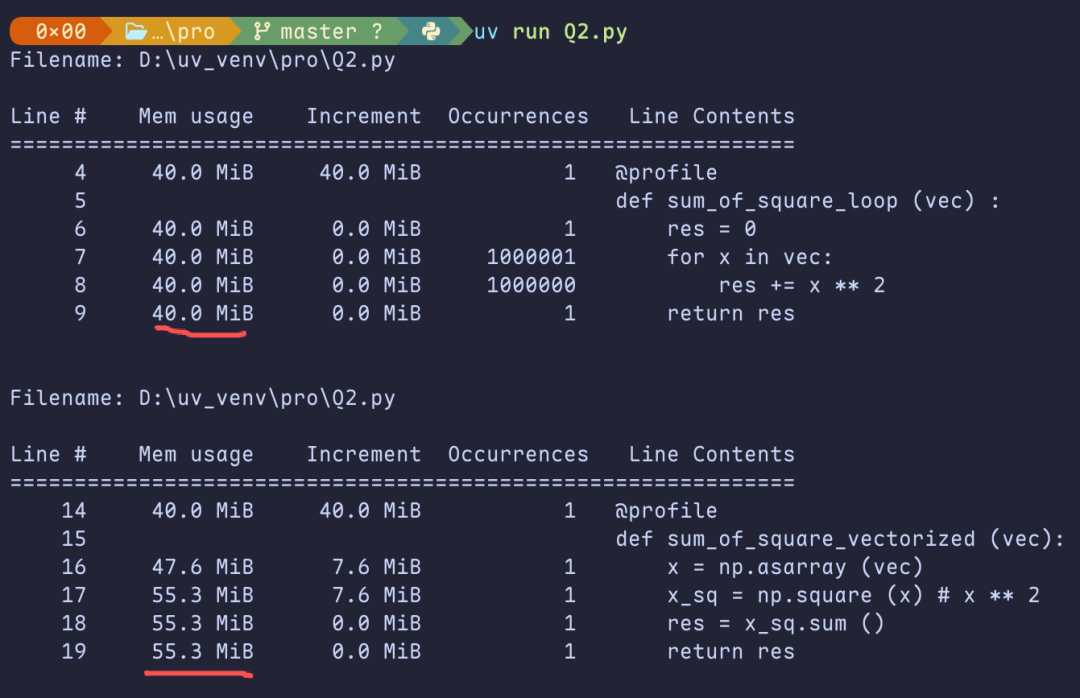Click the second 'Occurrences' column header
The height and width of the screenshot is (698, 1080).
(x=518, y=454)
